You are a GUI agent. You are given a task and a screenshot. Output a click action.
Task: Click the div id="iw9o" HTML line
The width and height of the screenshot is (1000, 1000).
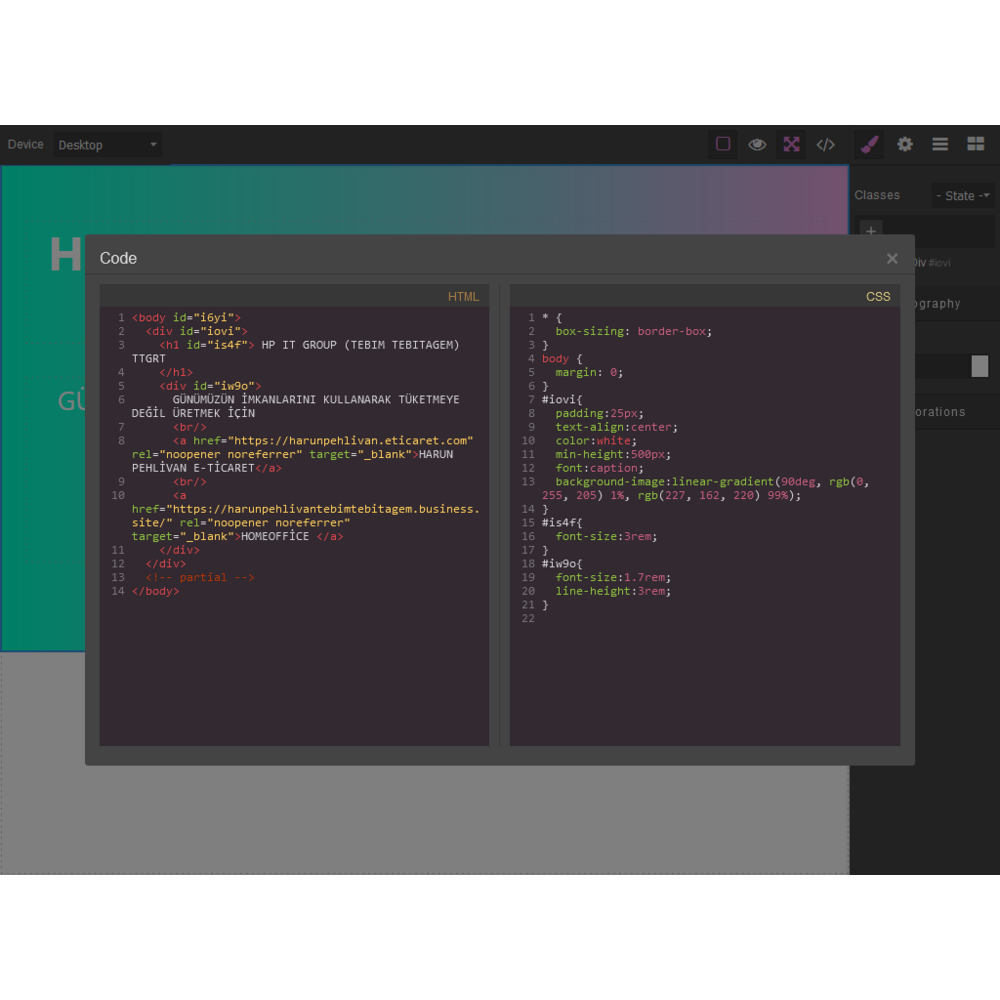tap(210, 386)
